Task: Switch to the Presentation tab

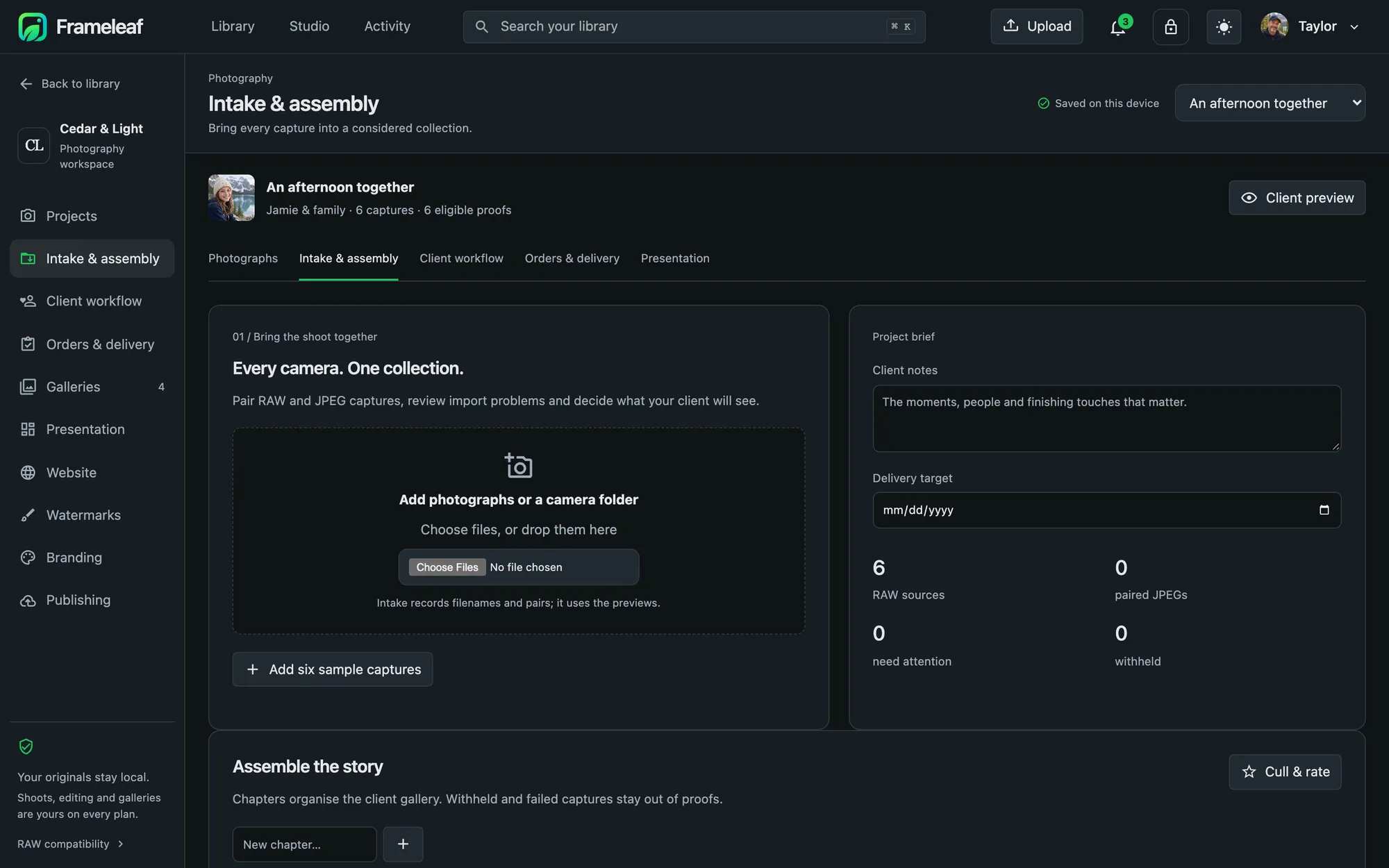Action: (675, 258)
